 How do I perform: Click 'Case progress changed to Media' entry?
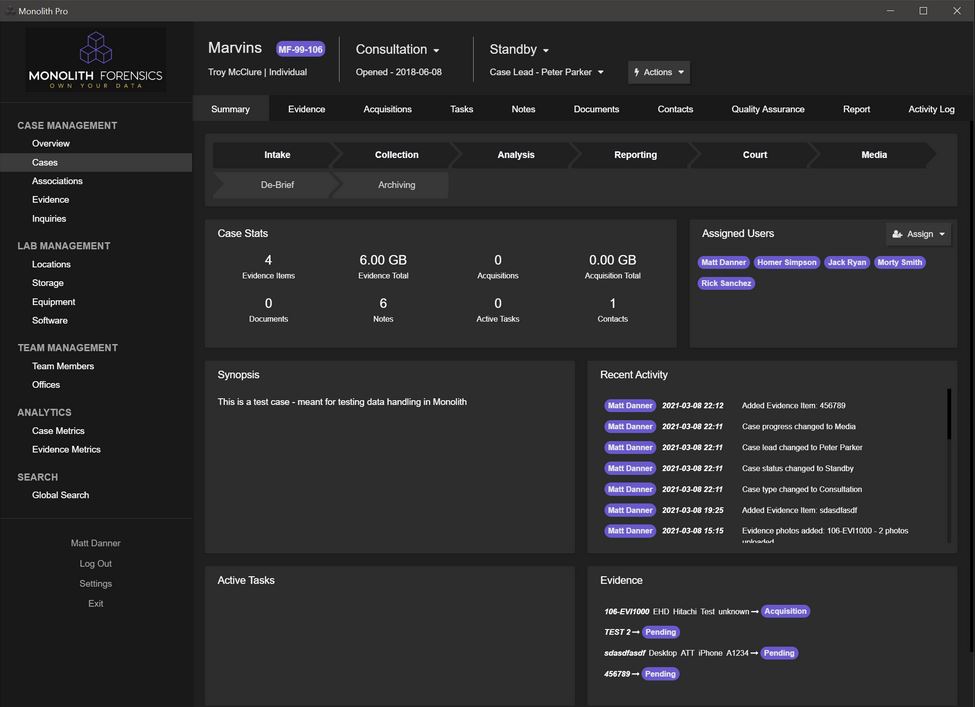tap(798, 427)
